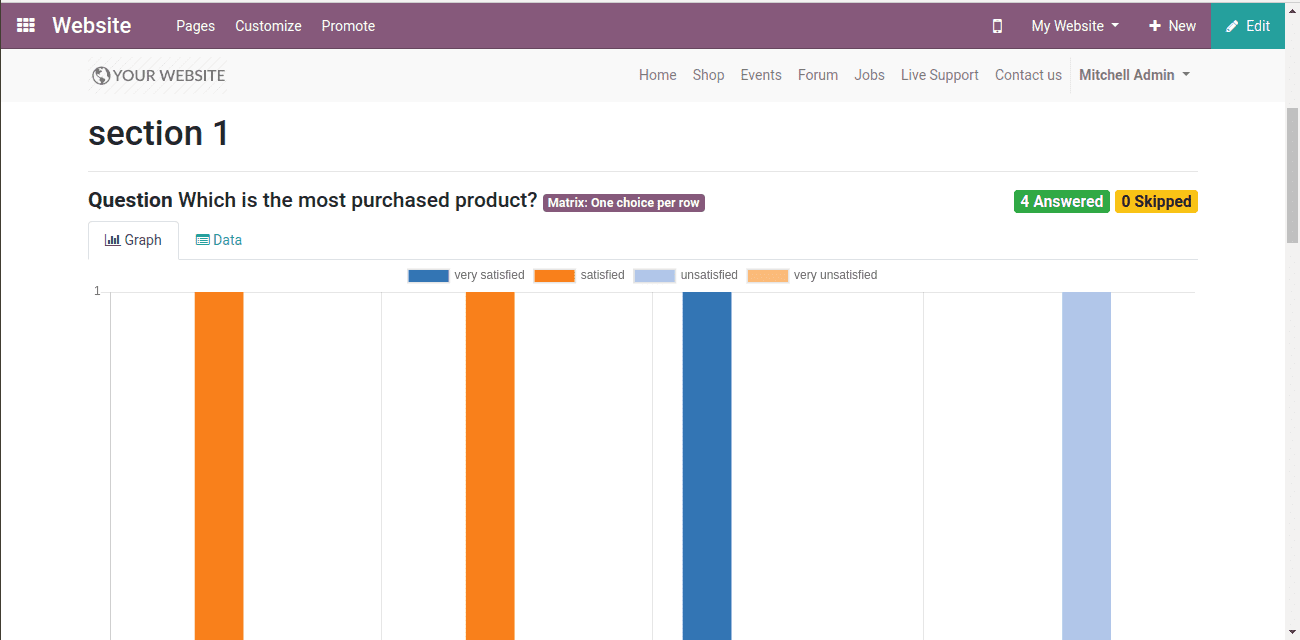The height and width of the screenshot is (640, 1300).
Task: Expand the Mitchell Admin user menu
Action: pyautogui.click(x=1134, y=75)
